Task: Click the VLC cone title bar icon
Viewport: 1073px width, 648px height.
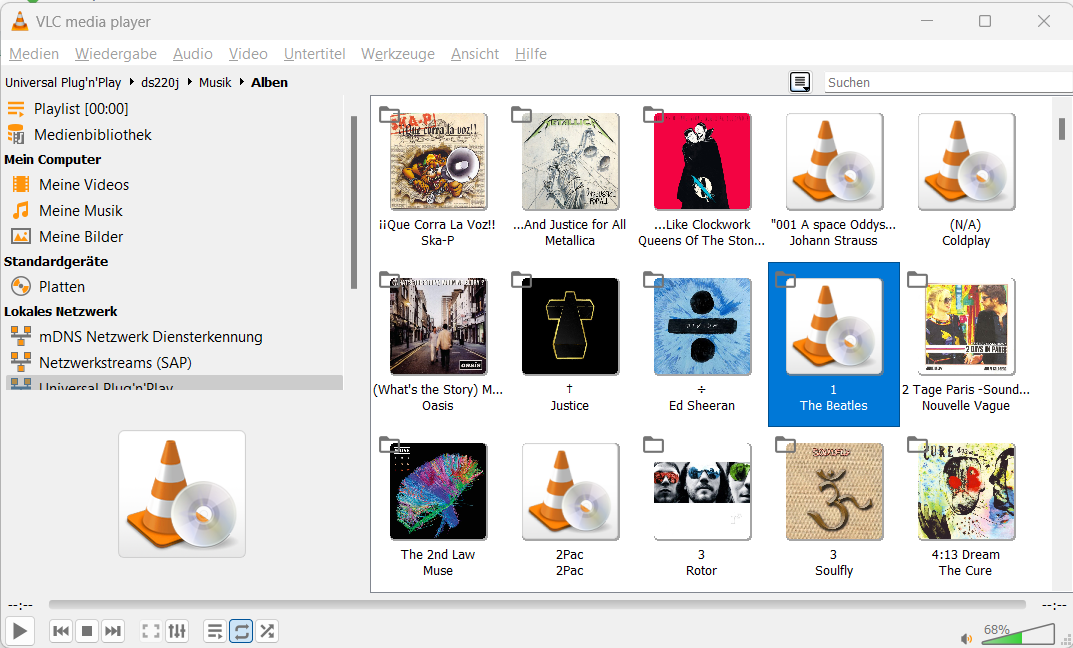Action: (20, 21)
